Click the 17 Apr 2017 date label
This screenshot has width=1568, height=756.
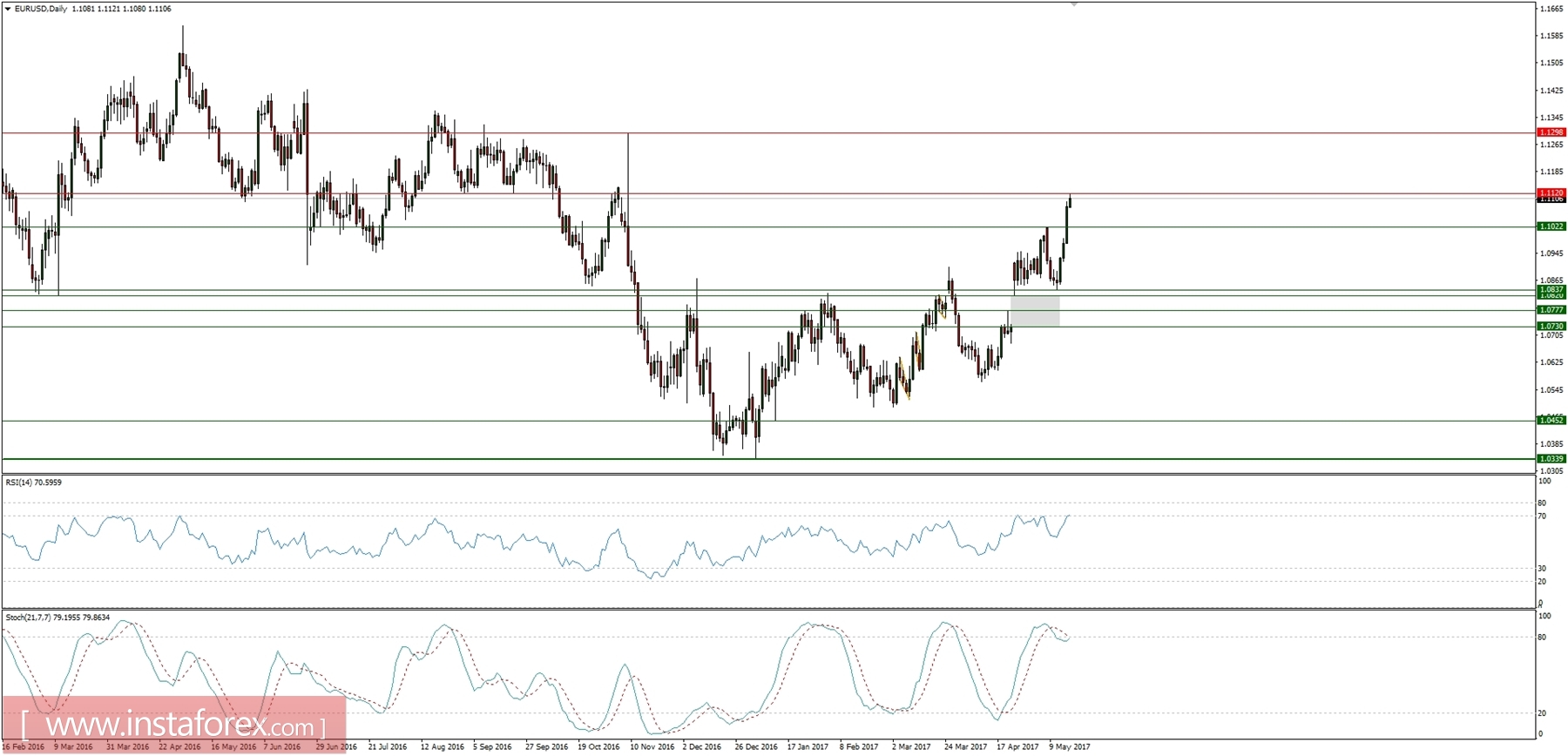[x=1017, y=747]
